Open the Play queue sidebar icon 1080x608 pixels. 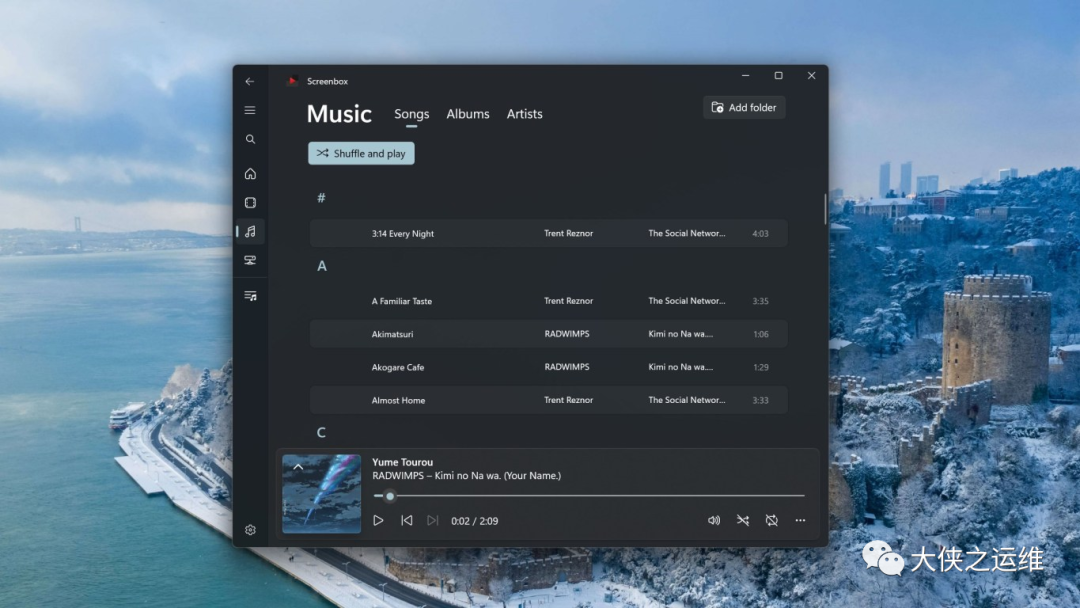pos(250,296)
